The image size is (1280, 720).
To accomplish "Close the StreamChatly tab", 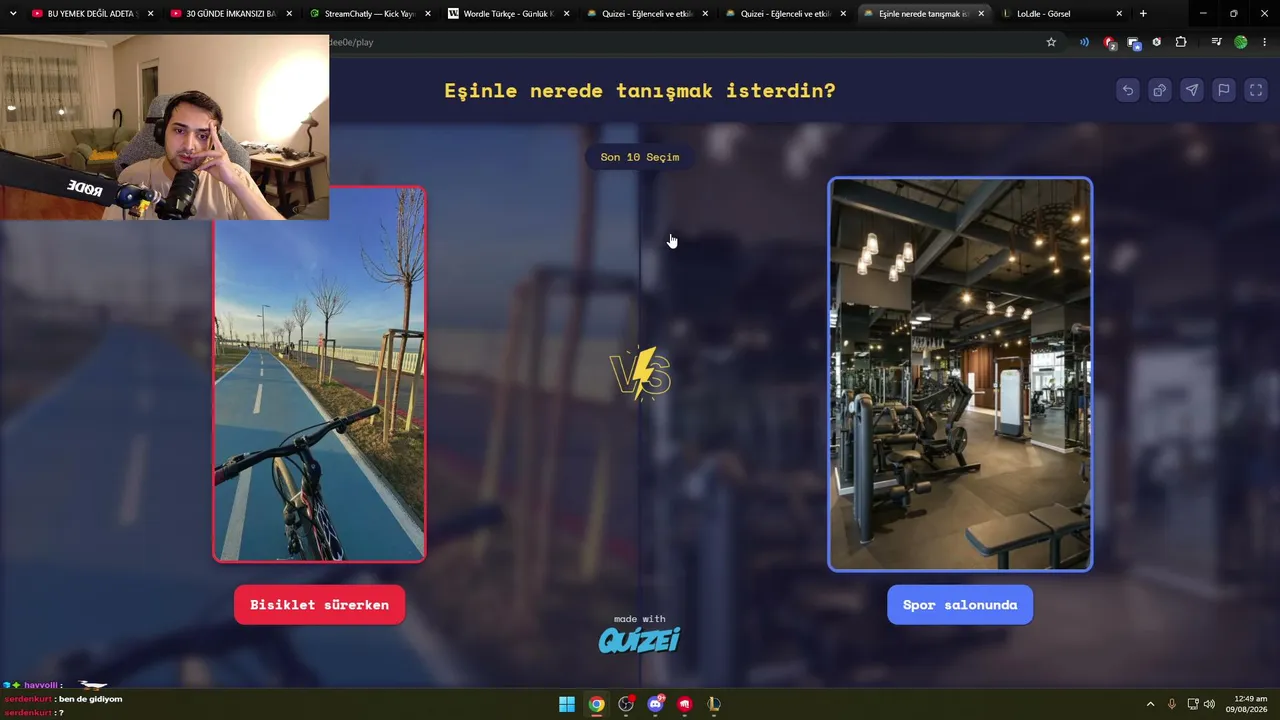I will (x=428, y=14).
